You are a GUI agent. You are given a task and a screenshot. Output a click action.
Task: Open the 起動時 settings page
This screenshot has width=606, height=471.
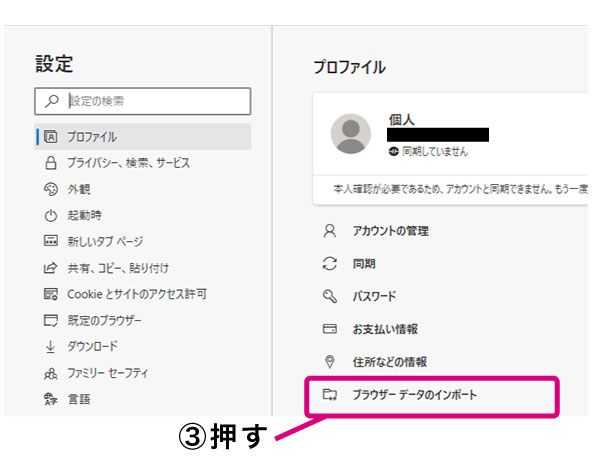click(x=85, y=215)
